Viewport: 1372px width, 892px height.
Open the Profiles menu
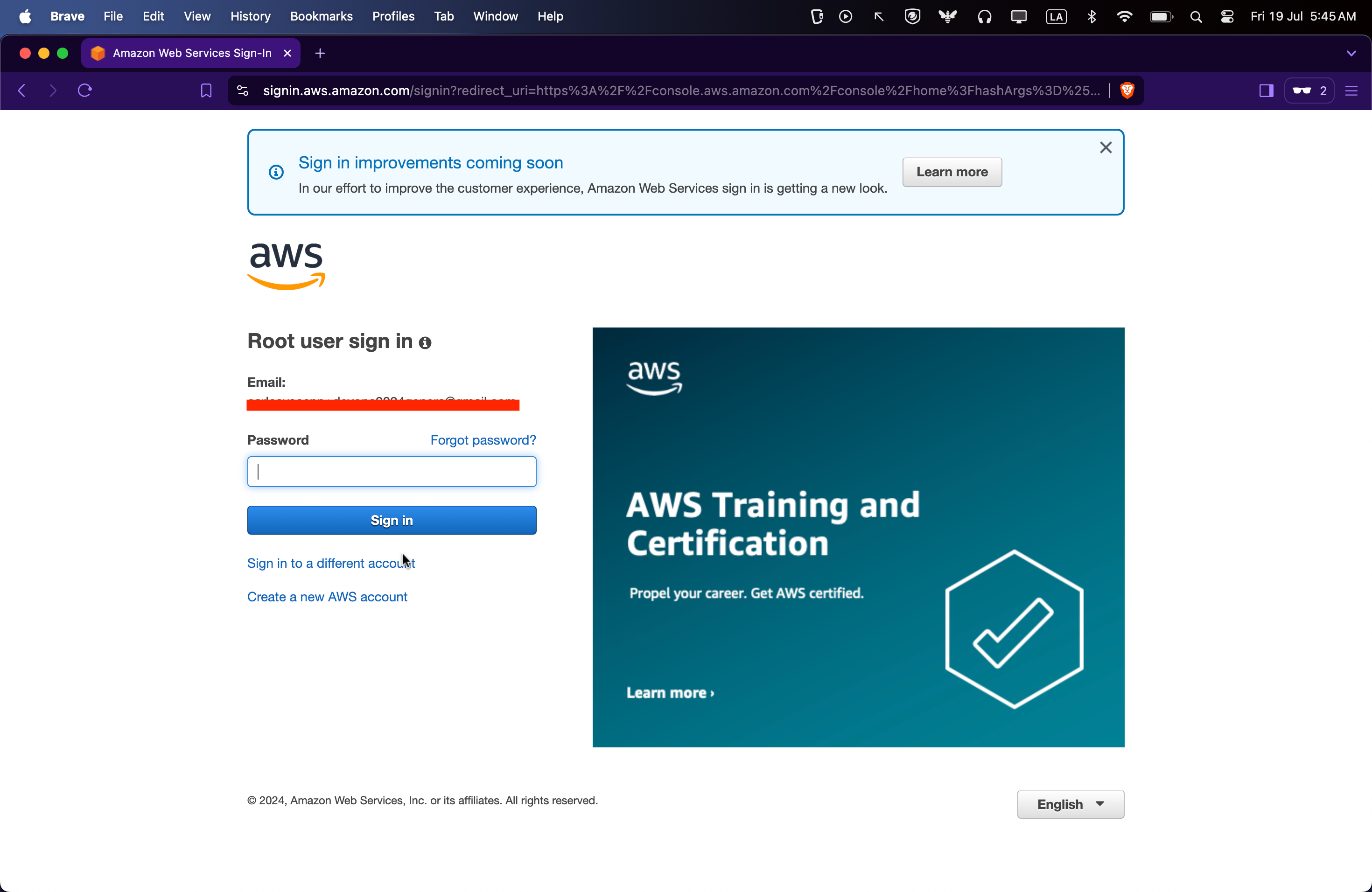pos(393,17)
